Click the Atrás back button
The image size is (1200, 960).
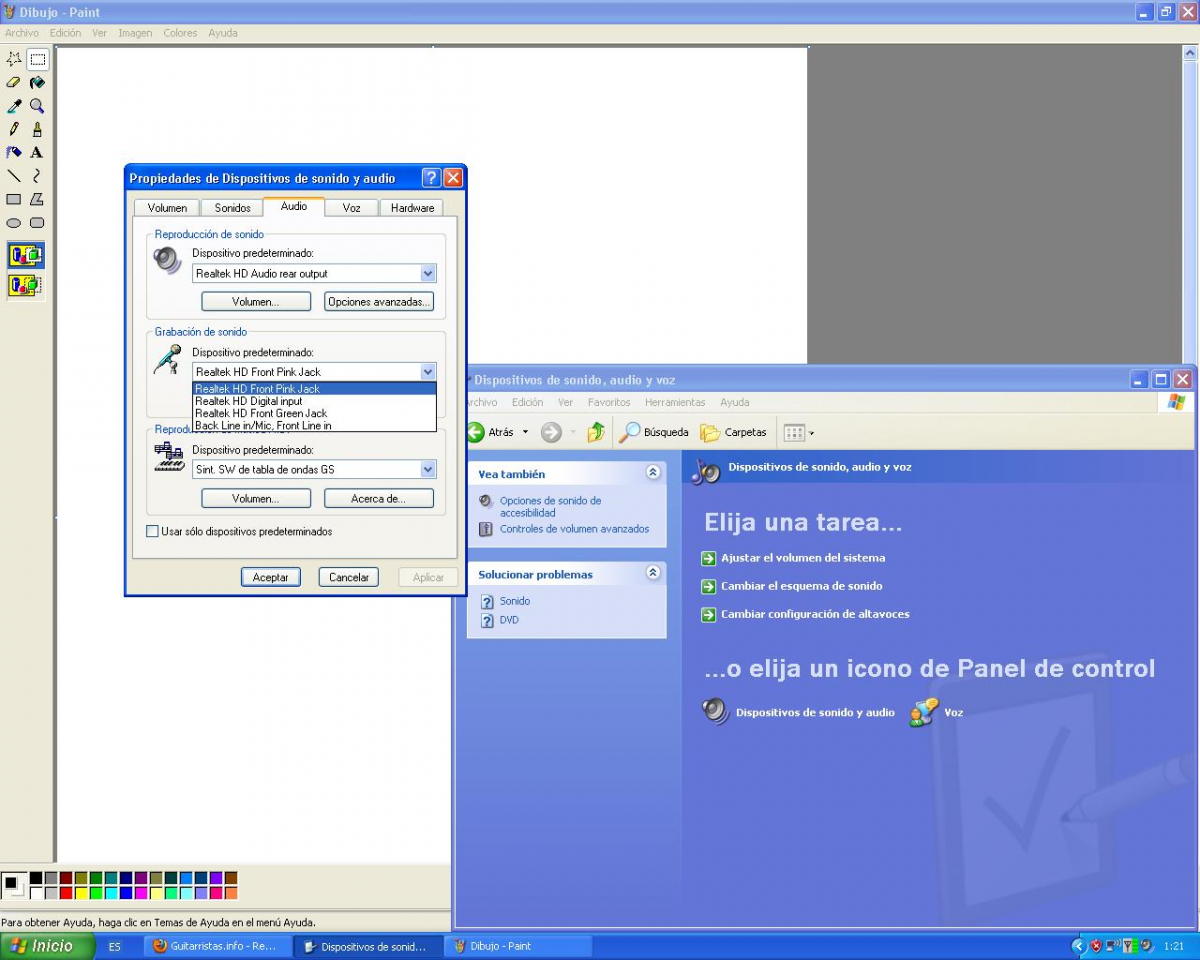[x=491, y=432]
